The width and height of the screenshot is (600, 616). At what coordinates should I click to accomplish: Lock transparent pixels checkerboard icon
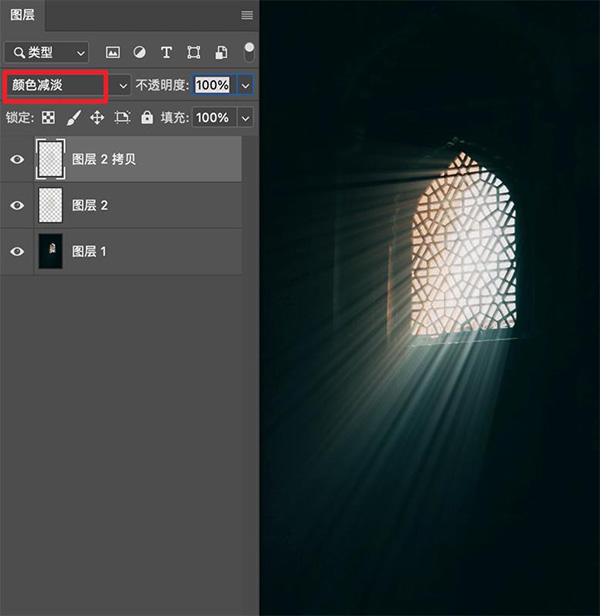coord(48,117)
